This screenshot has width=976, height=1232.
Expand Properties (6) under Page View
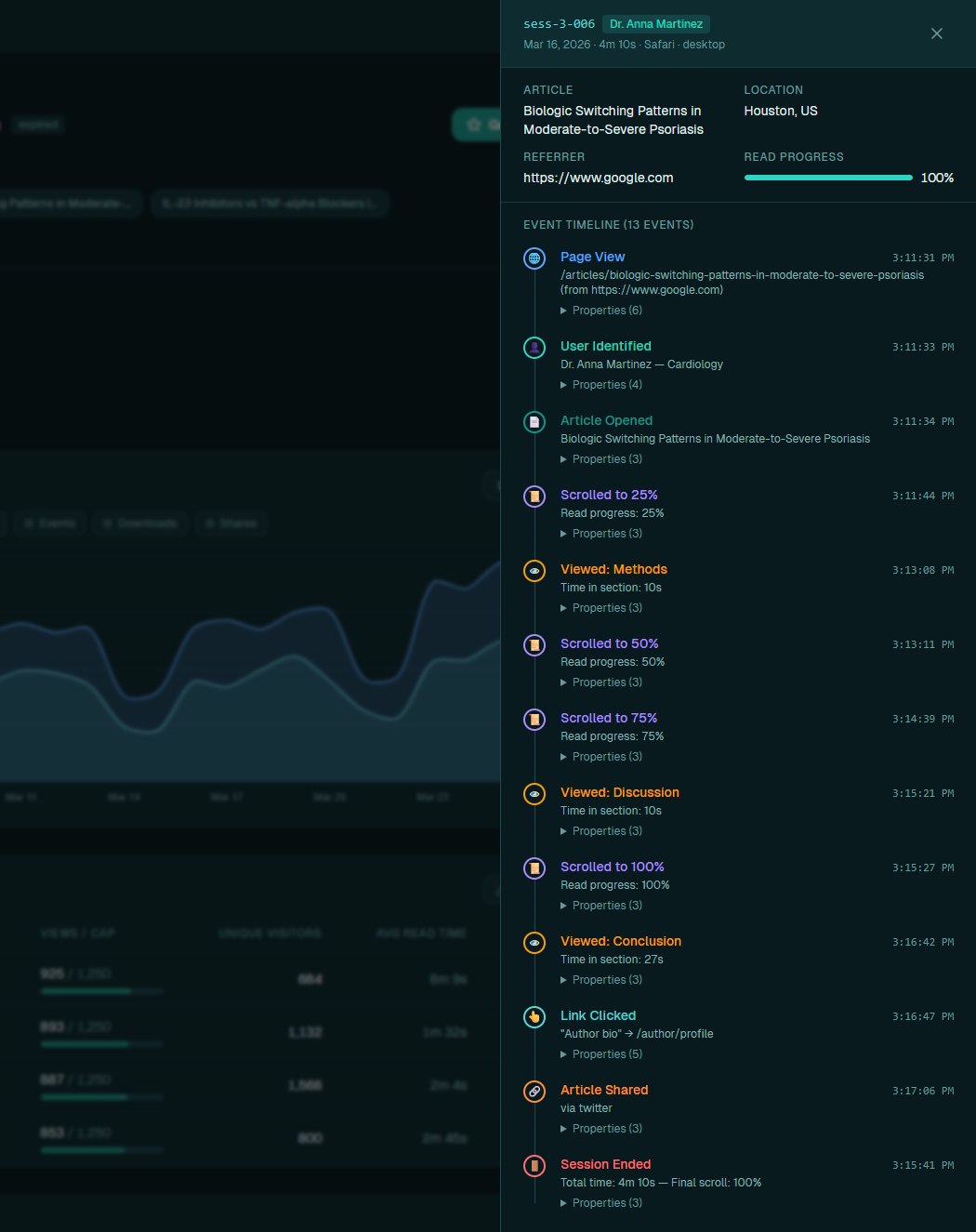point(601,311)
